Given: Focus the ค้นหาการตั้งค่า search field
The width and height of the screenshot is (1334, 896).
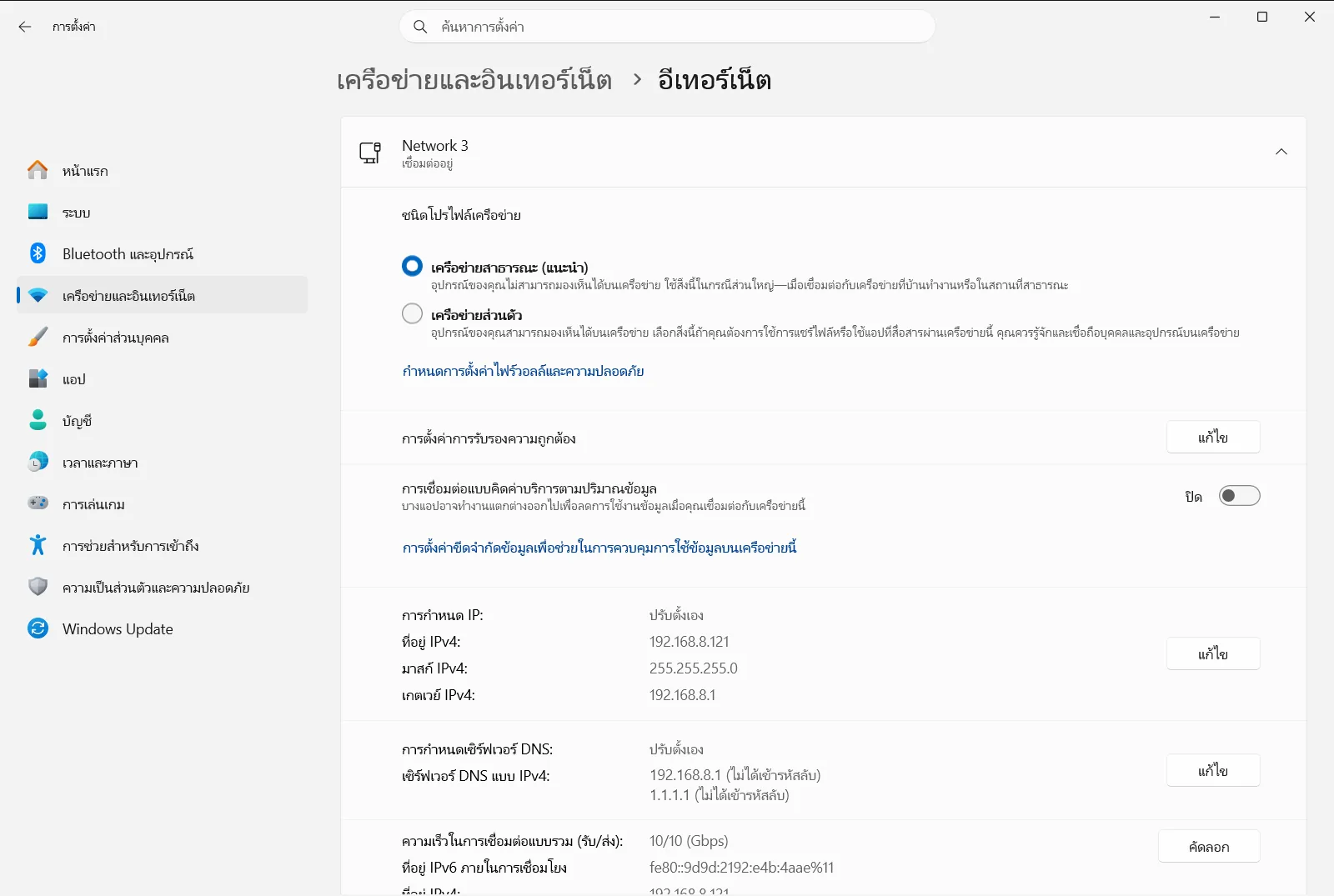Looking at the screenshot, I should [x=667, y=27].
